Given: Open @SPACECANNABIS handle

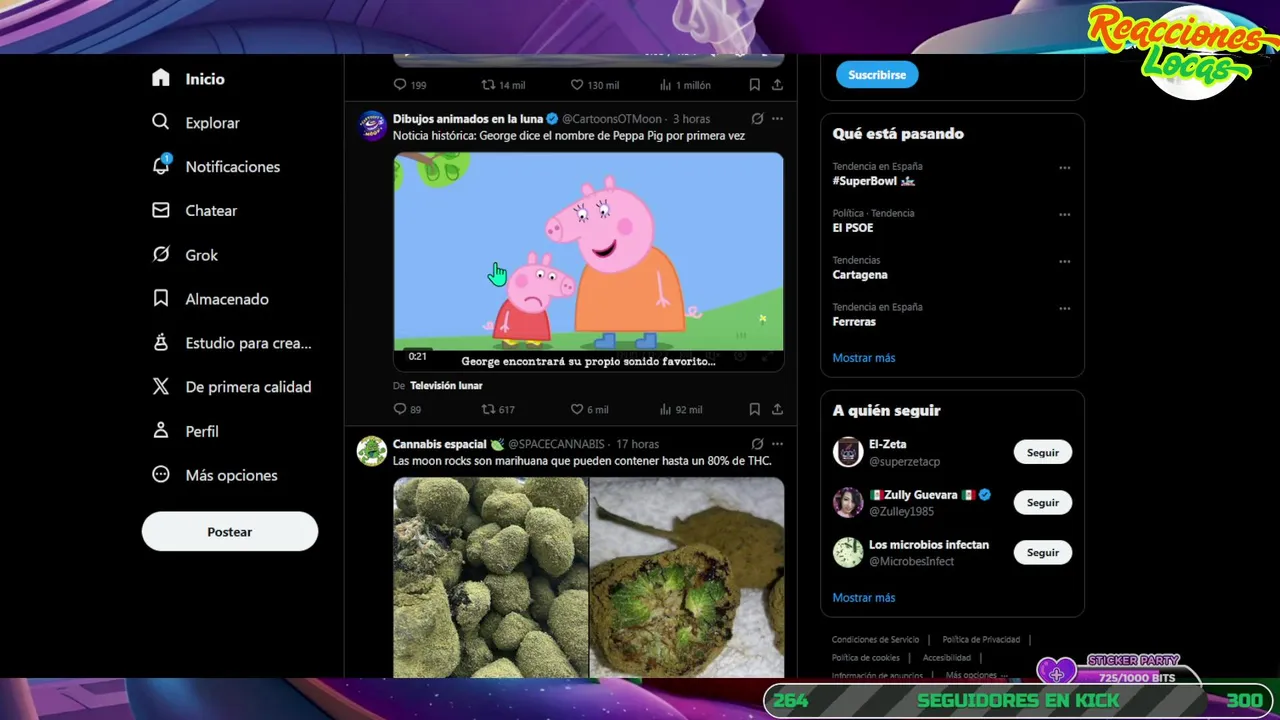Looking at the screenshot, I should pos(556,444).
